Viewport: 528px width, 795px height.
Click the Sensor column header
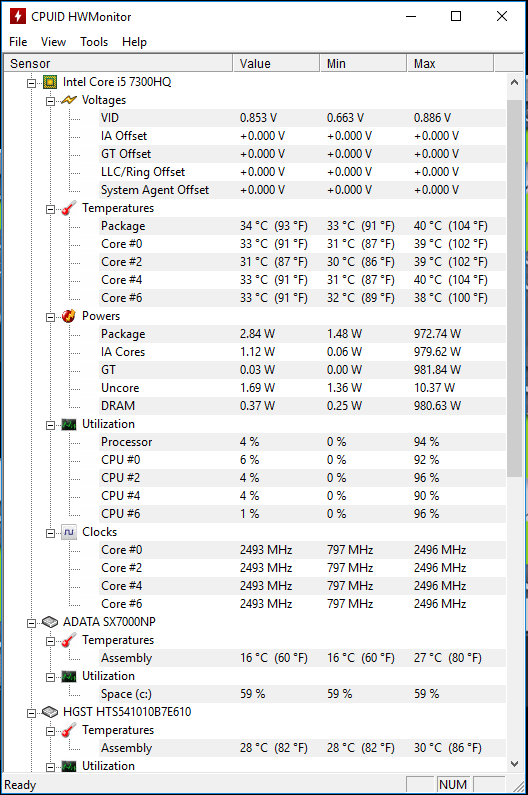pos(118,63)
